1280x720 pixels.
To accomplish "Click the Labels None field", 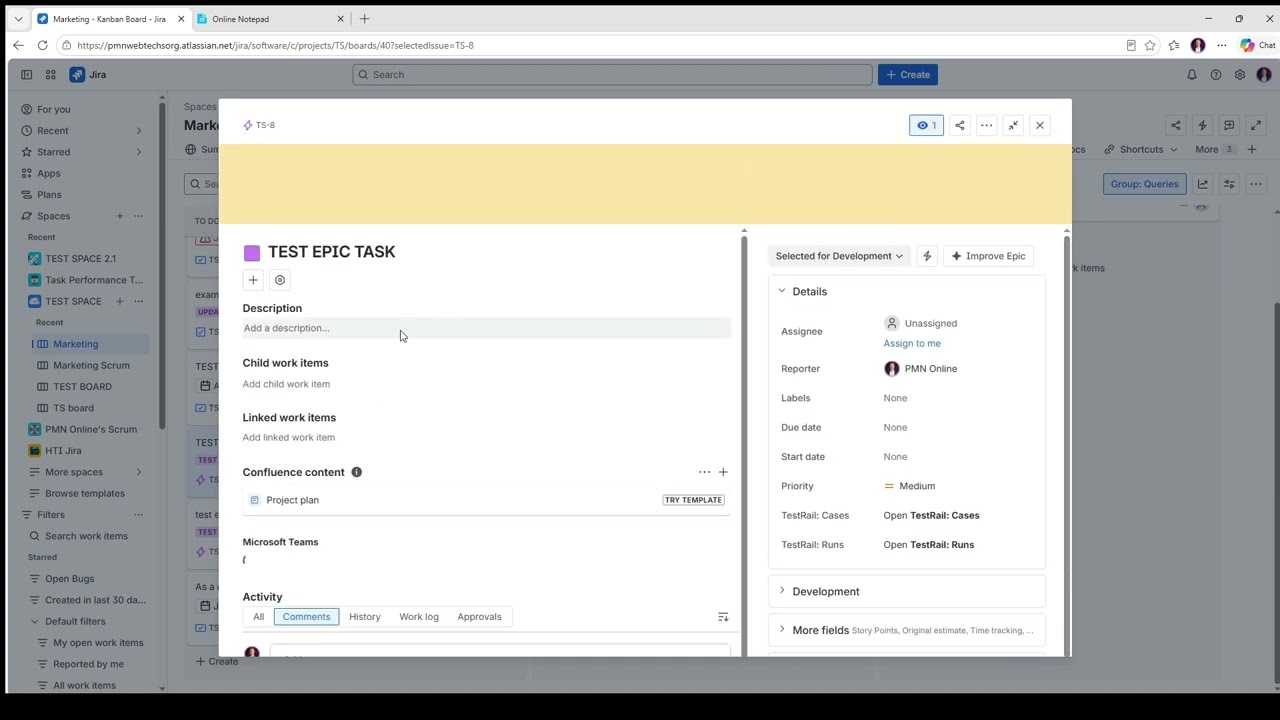I will pos(895,398).
